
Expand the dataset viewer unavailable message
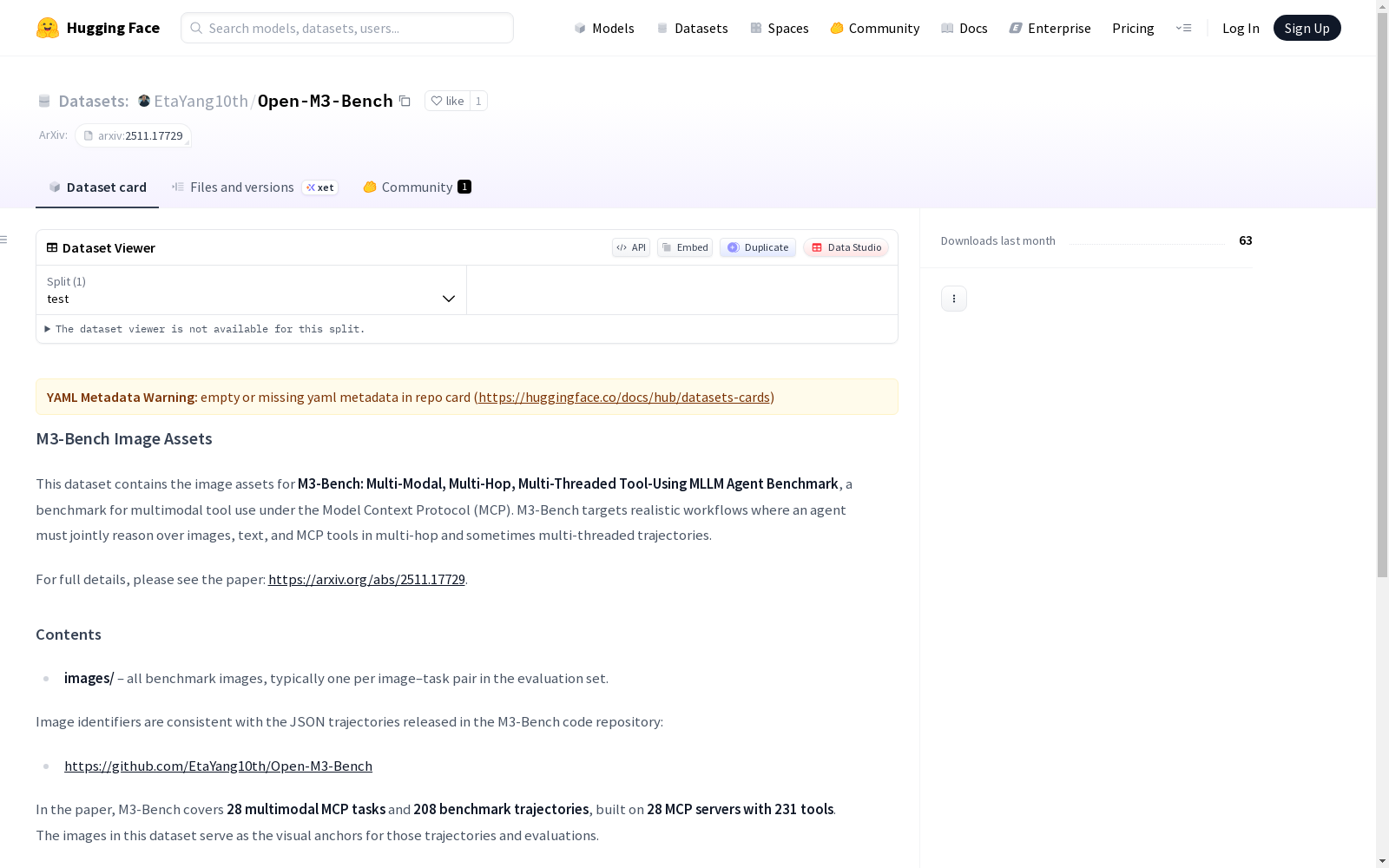tap(205, 329)
